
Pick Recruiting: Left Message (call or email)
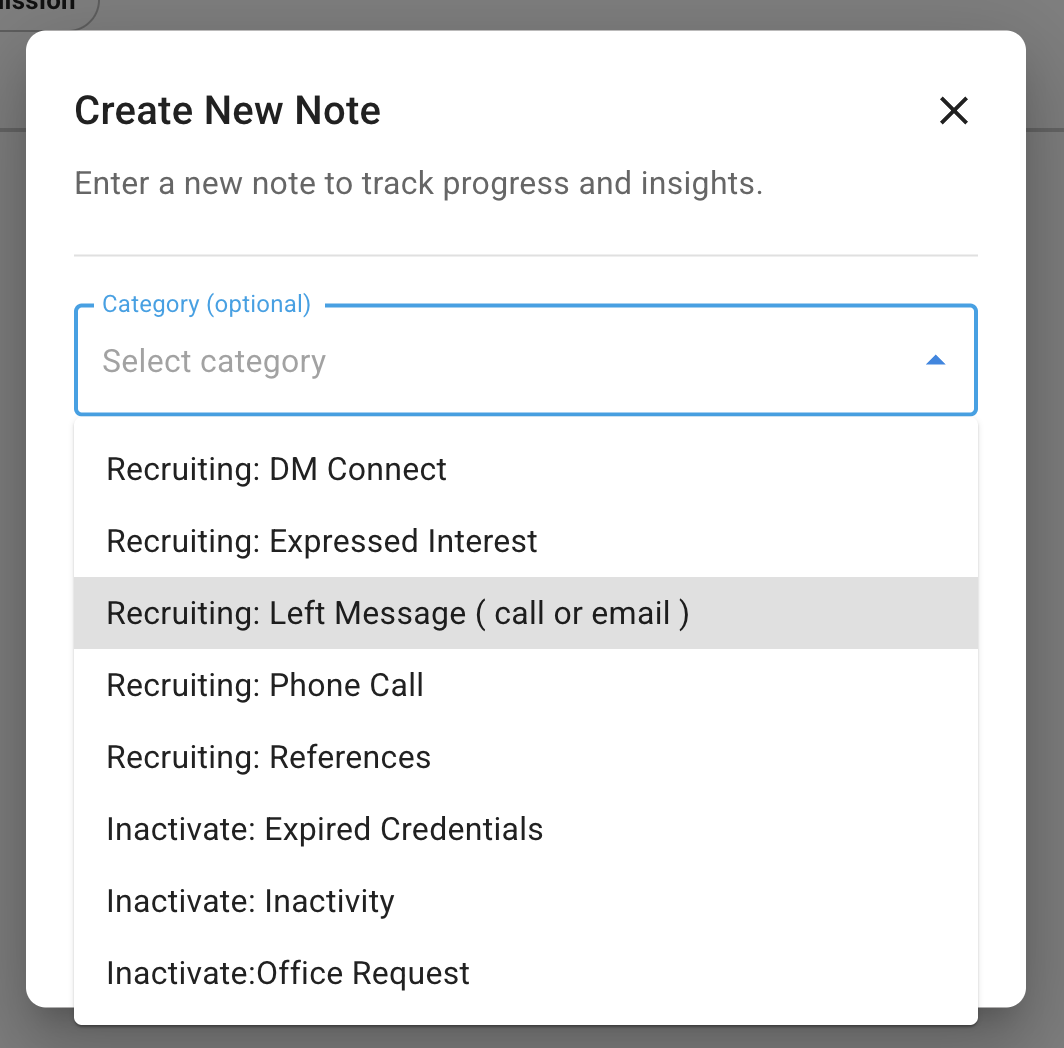point(398,613)
